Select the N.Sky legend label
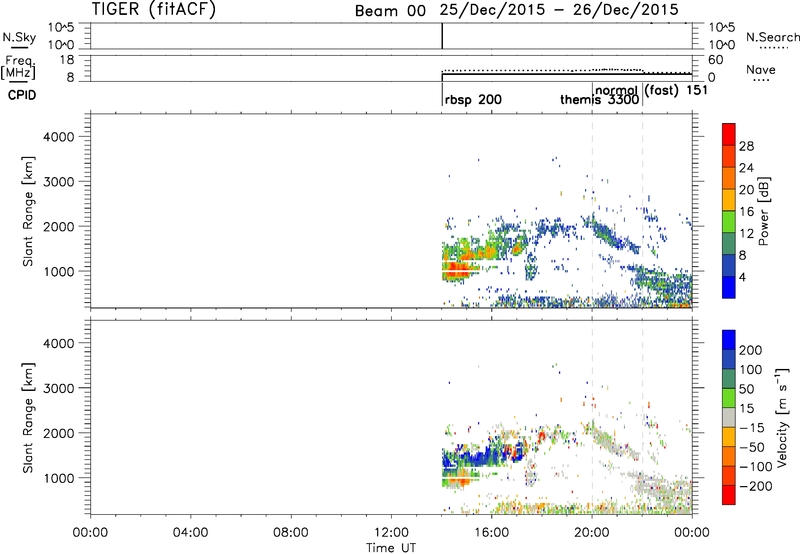Image resolution: width=800 pixels, height=554 pixels. click(19, 37)
